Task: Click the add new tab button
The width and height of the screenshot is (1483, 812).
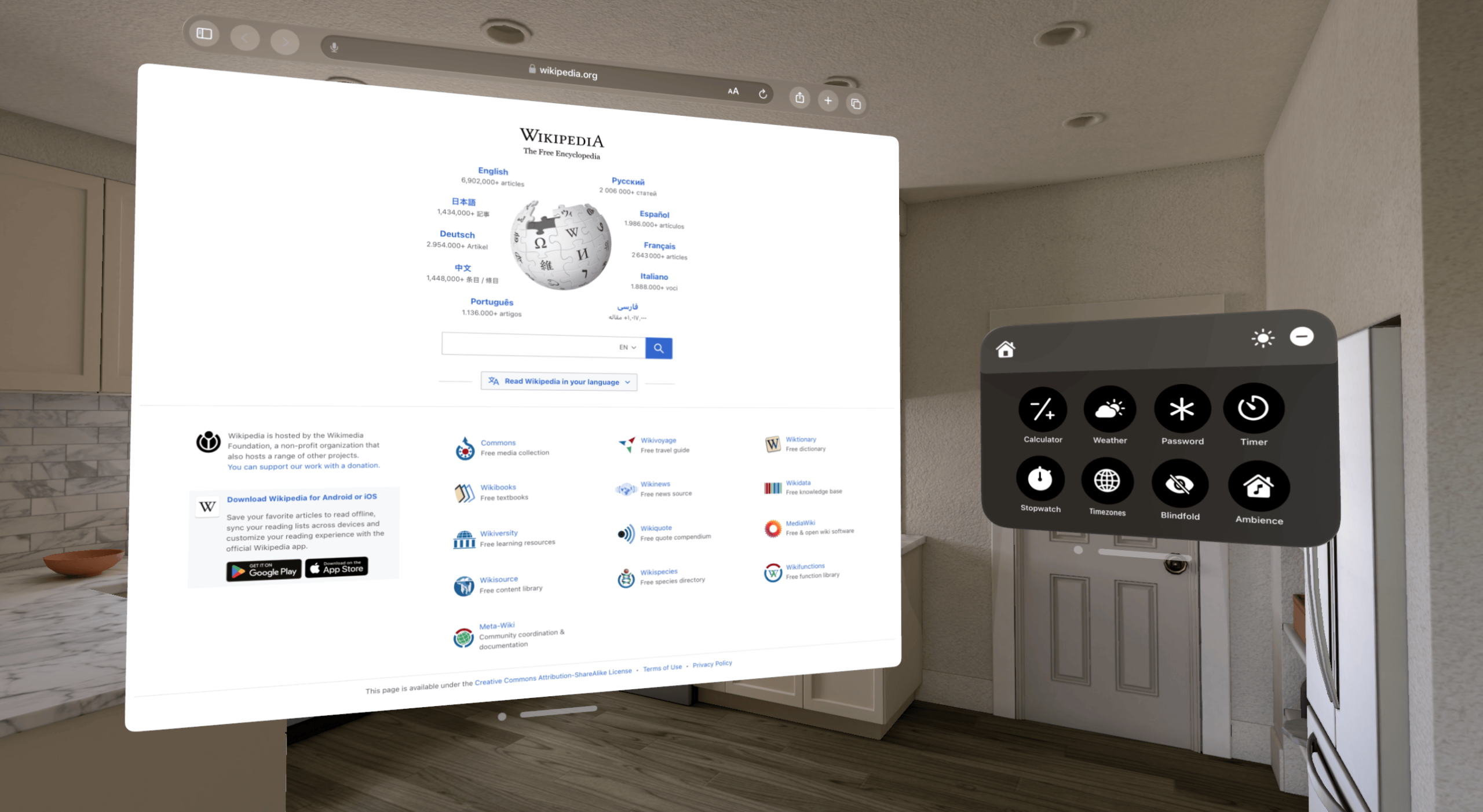Action: [829, 97]
